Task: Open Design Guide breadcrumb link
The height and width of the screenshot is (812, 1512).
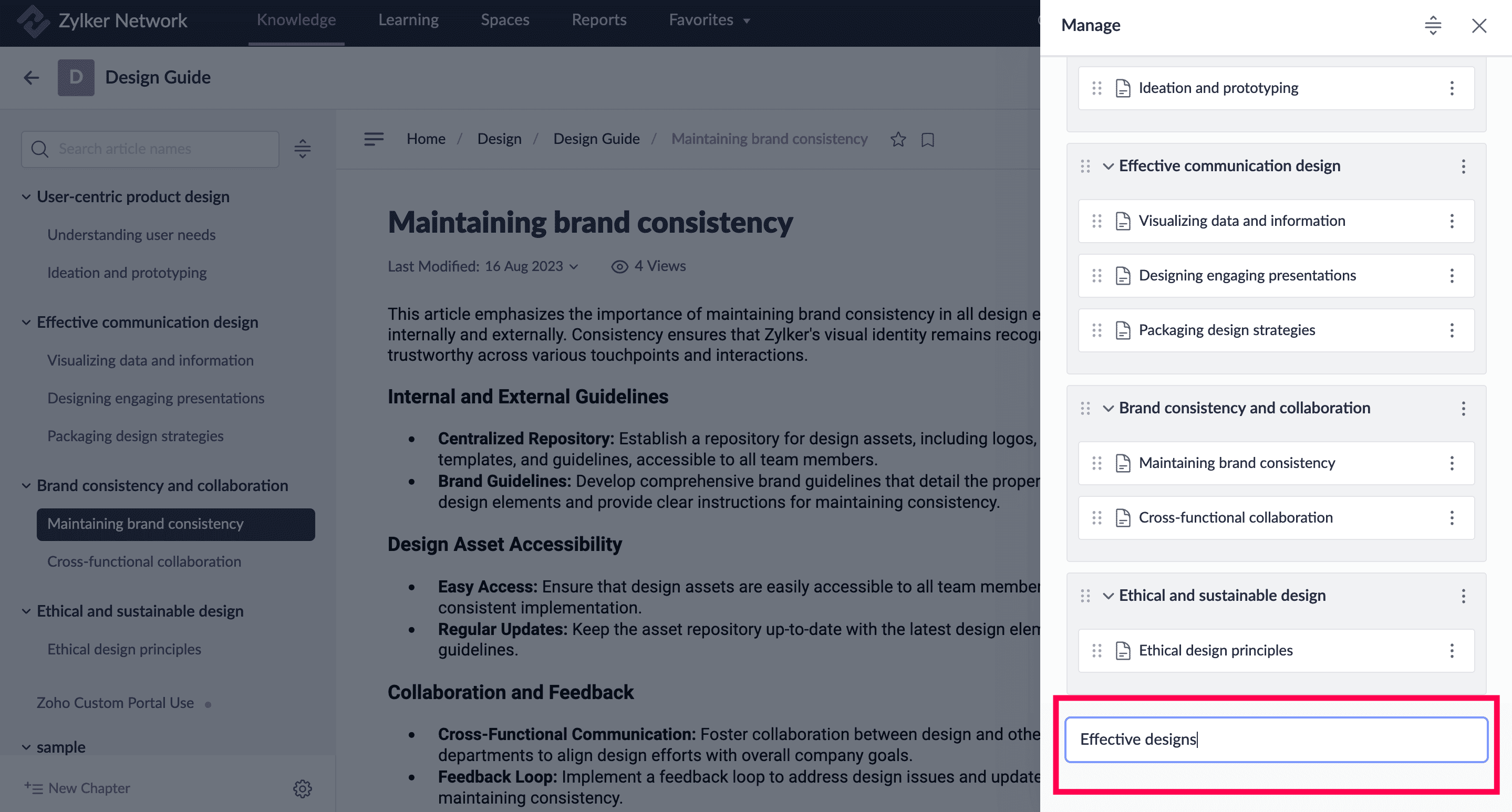Action: [596, 139]
